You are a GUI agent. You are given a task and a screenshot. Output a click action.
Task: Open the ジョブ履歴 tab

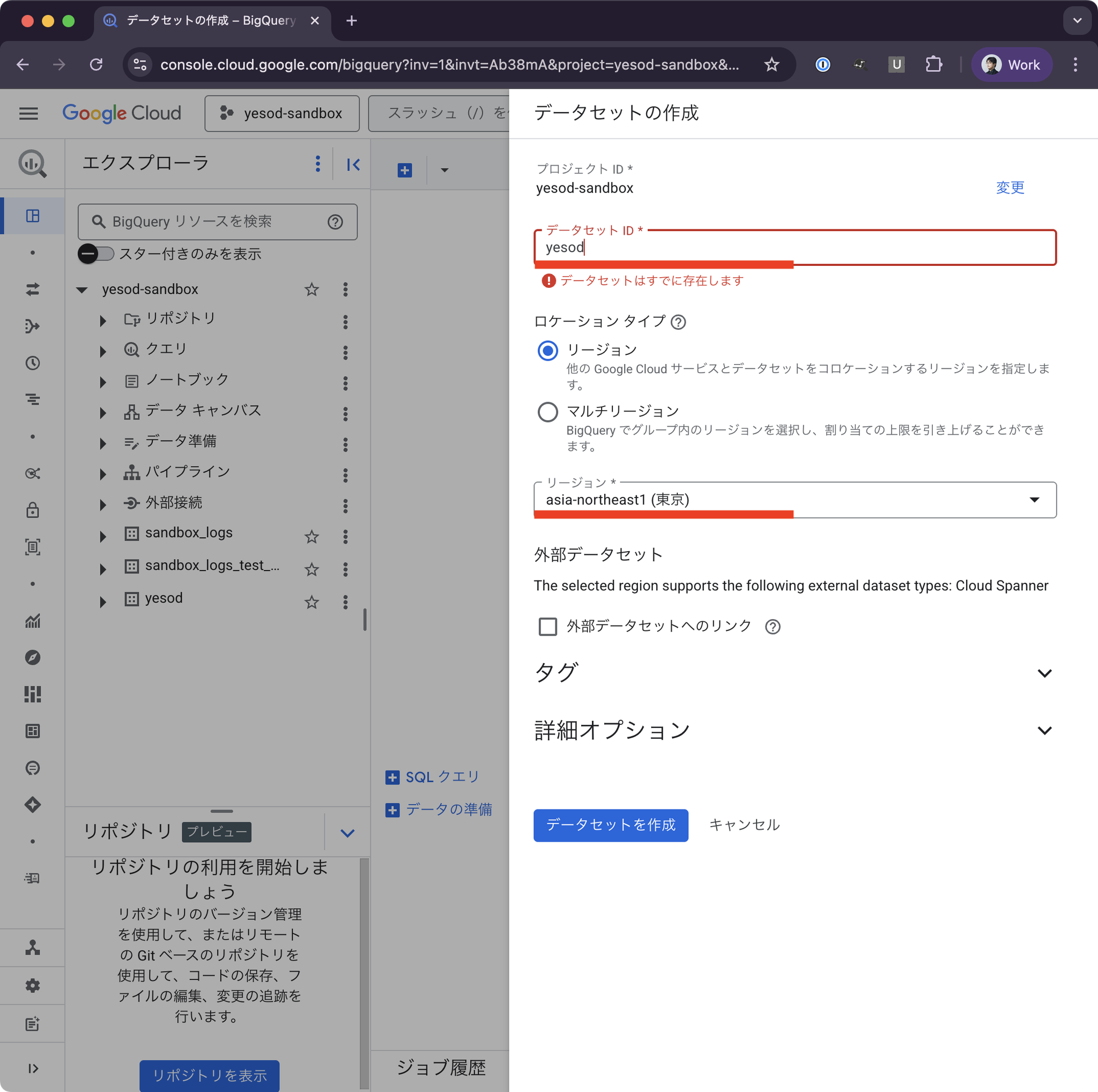[x=441, y=1067]
